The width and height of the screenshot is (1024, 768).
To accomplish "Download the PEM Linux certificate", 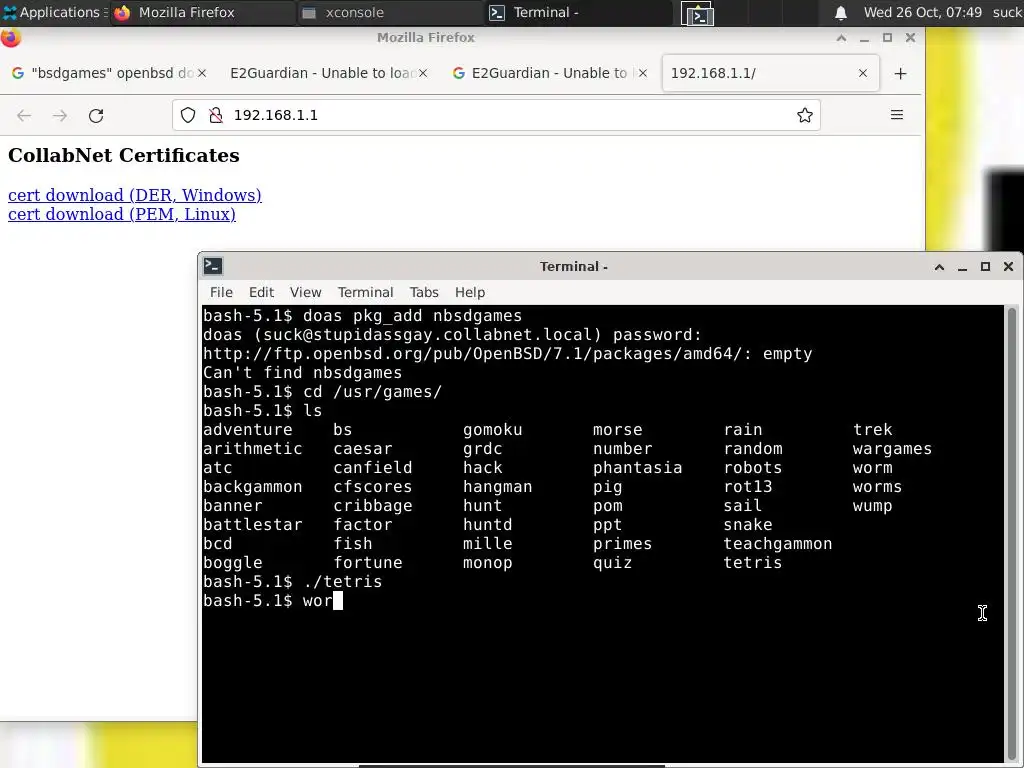I will point(121,214).
